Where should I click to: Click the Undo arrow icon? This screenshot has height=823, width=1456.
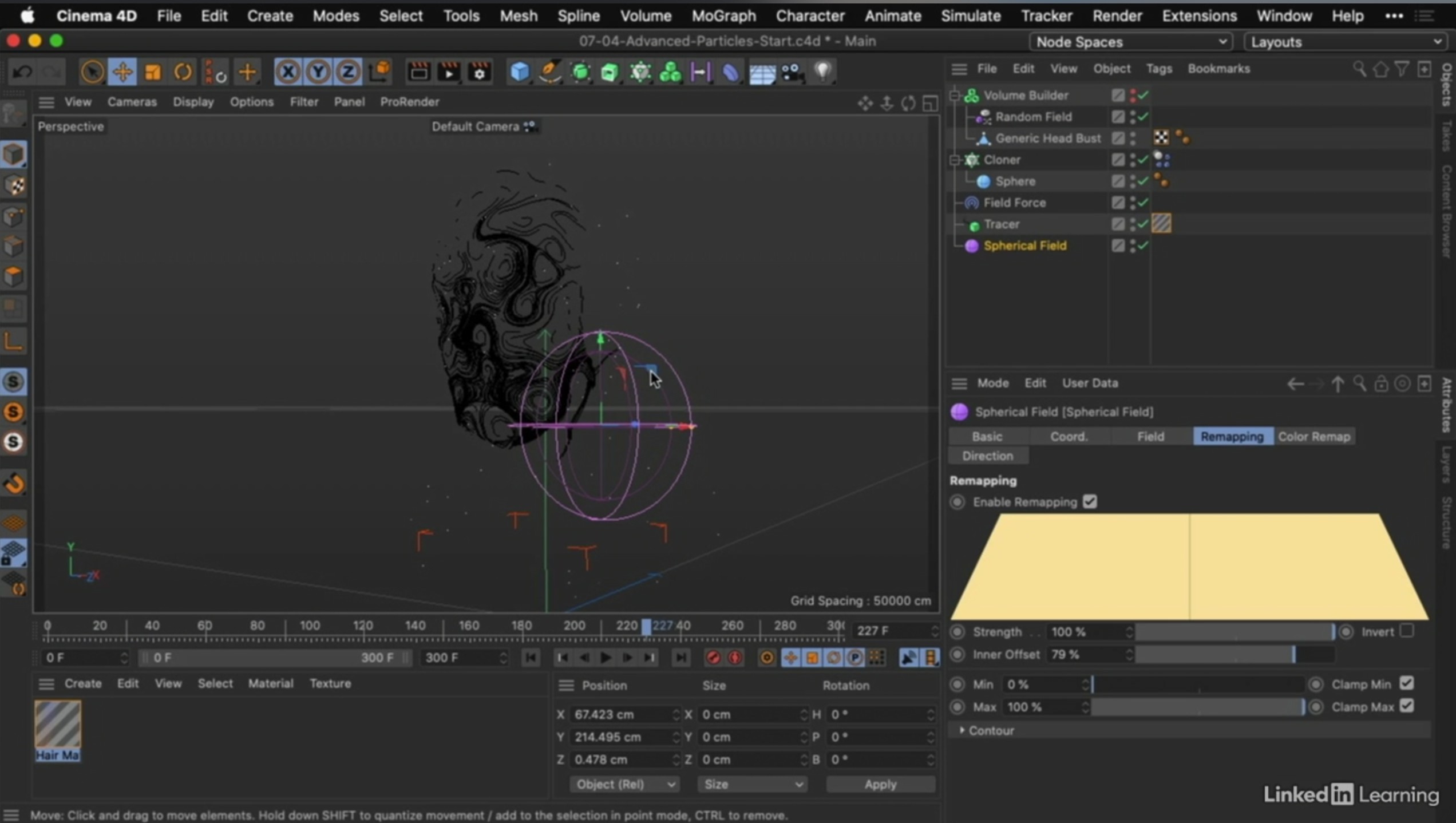pyautogui.click(x=22, y=72)
